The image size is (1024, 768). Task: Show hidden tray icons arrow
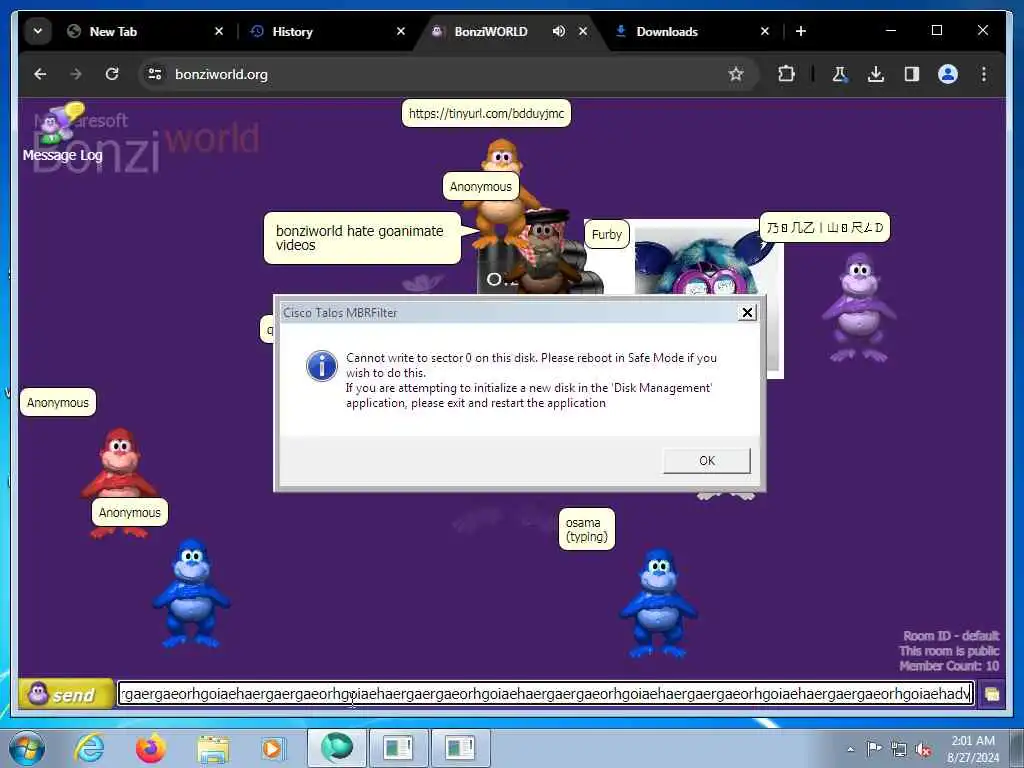point(850,749)
